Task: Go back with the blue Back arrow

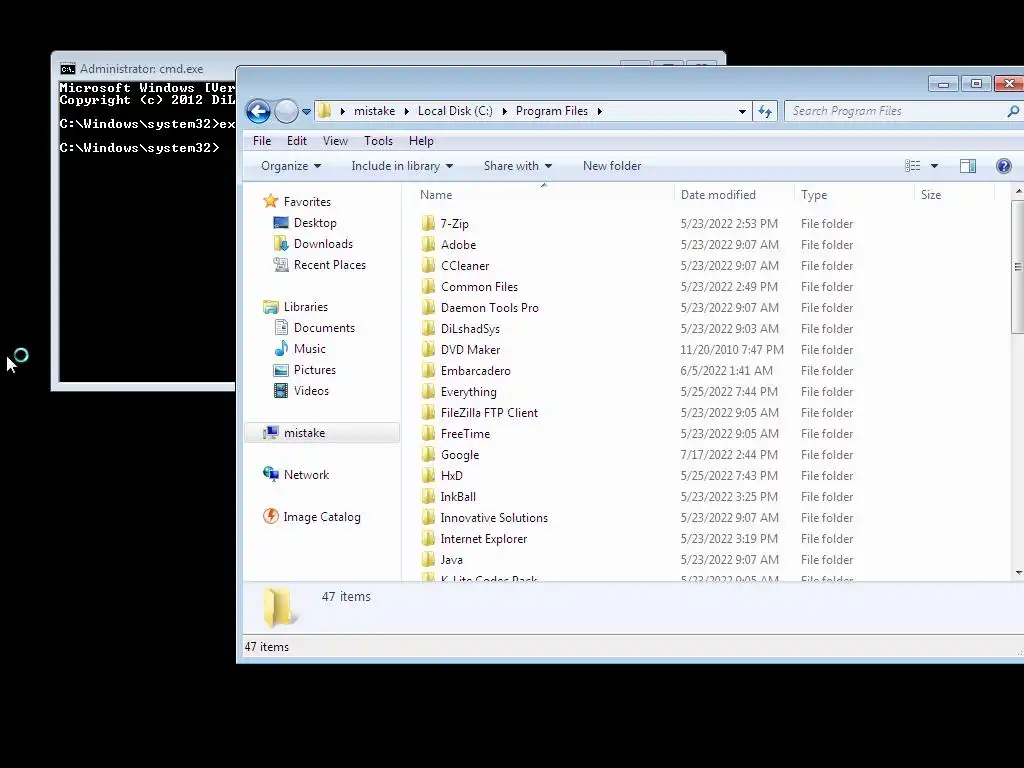Action: coord(258,112)
